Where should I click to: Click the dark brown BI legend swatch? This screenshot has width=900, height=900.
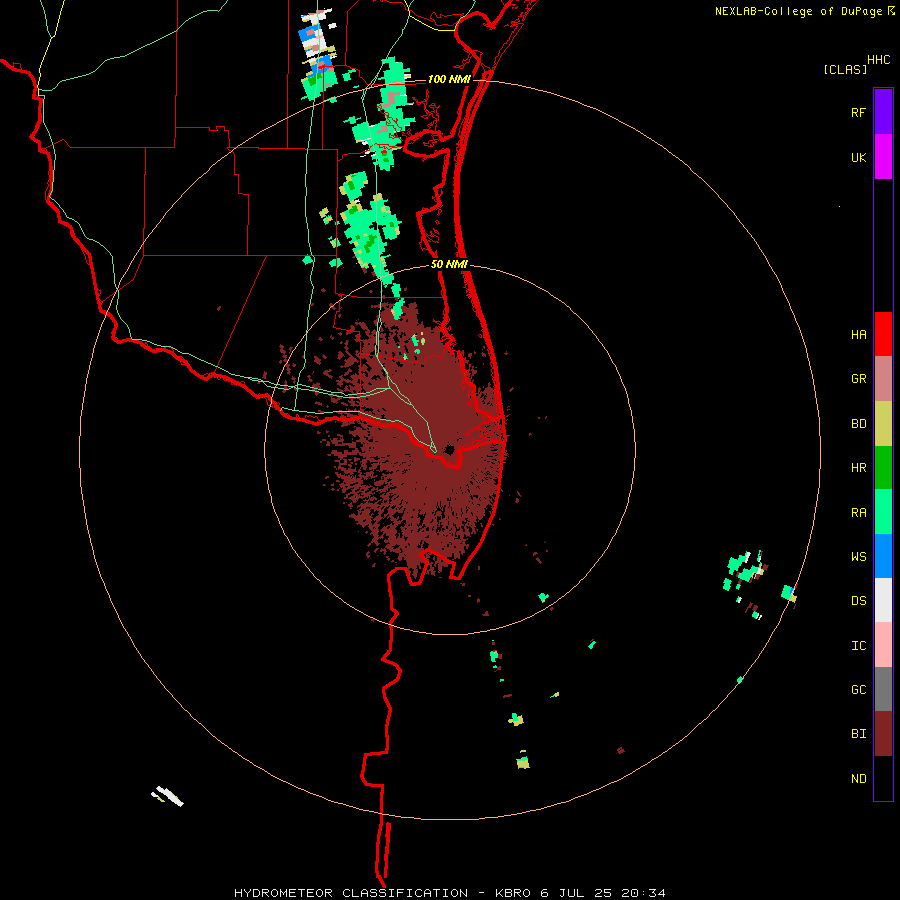[x=883, y=734]
